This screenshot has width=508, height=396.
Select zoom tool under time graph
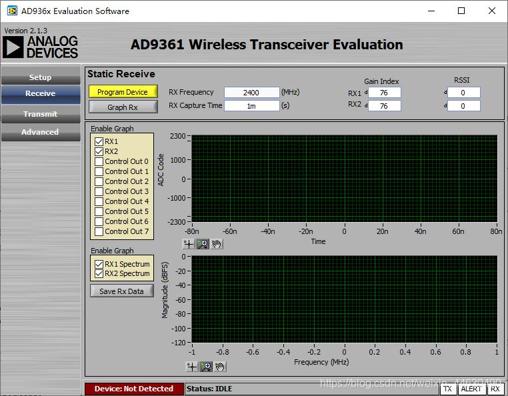click(x=202, y=244)
